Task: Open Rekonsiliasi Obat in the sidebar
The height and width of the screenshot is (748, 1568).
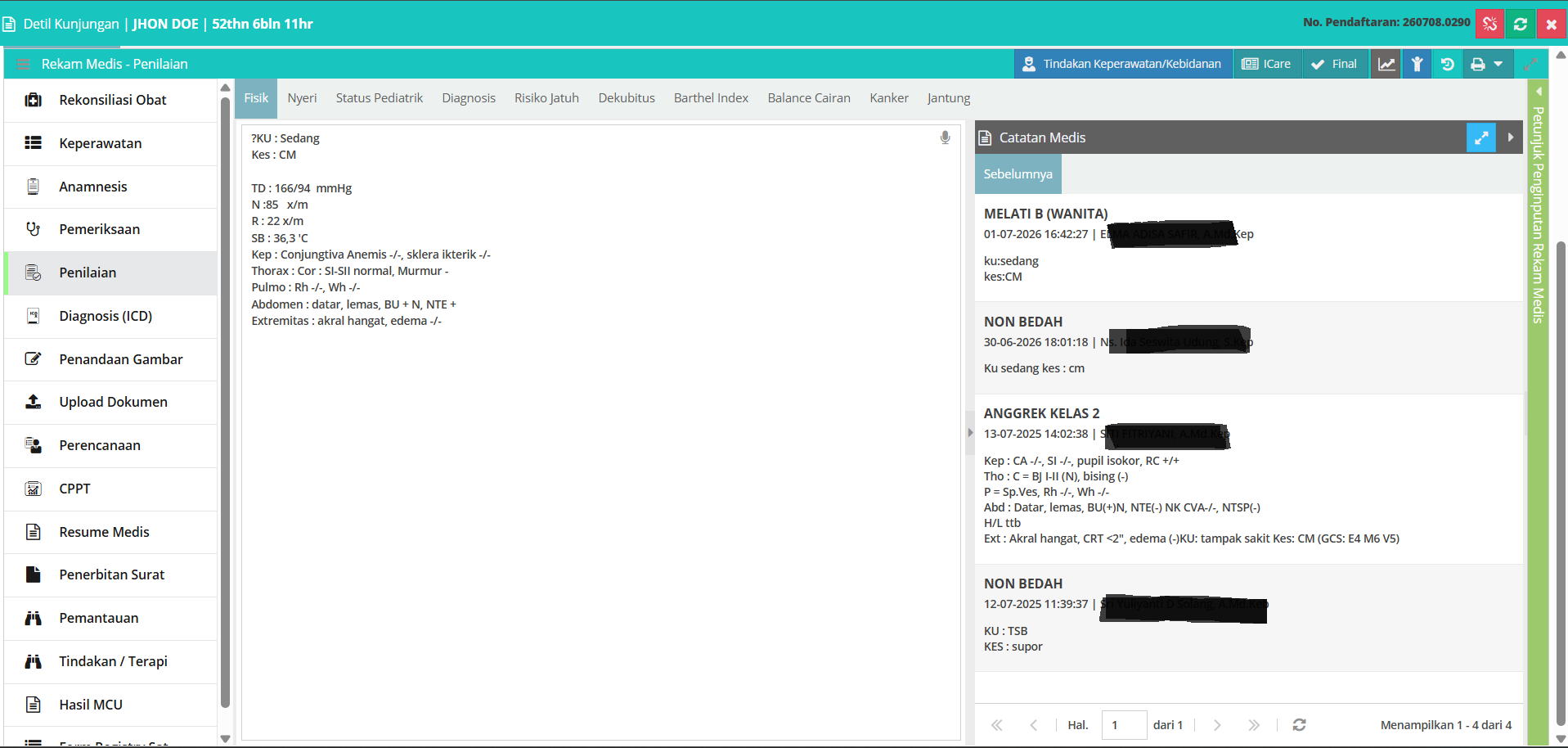Action: (x=110, y=100)
